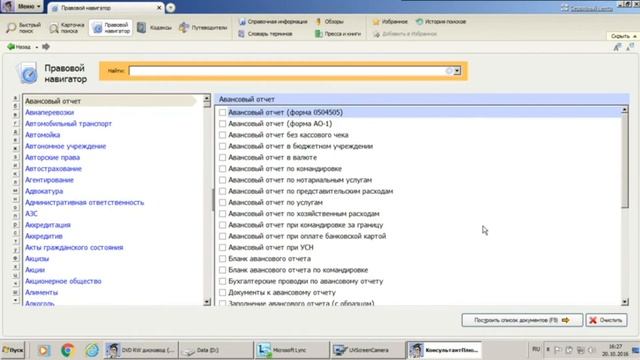Click the forward navigation arrow icon
Screen dimensions: 640x360
pos(46,47)
